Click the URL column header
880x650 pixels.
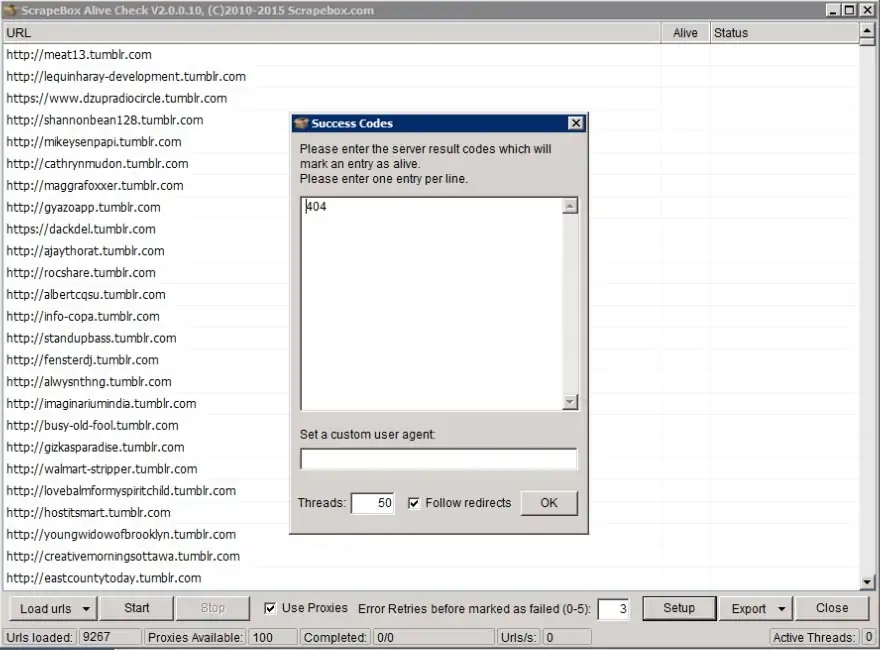click(x=331, y=33)
